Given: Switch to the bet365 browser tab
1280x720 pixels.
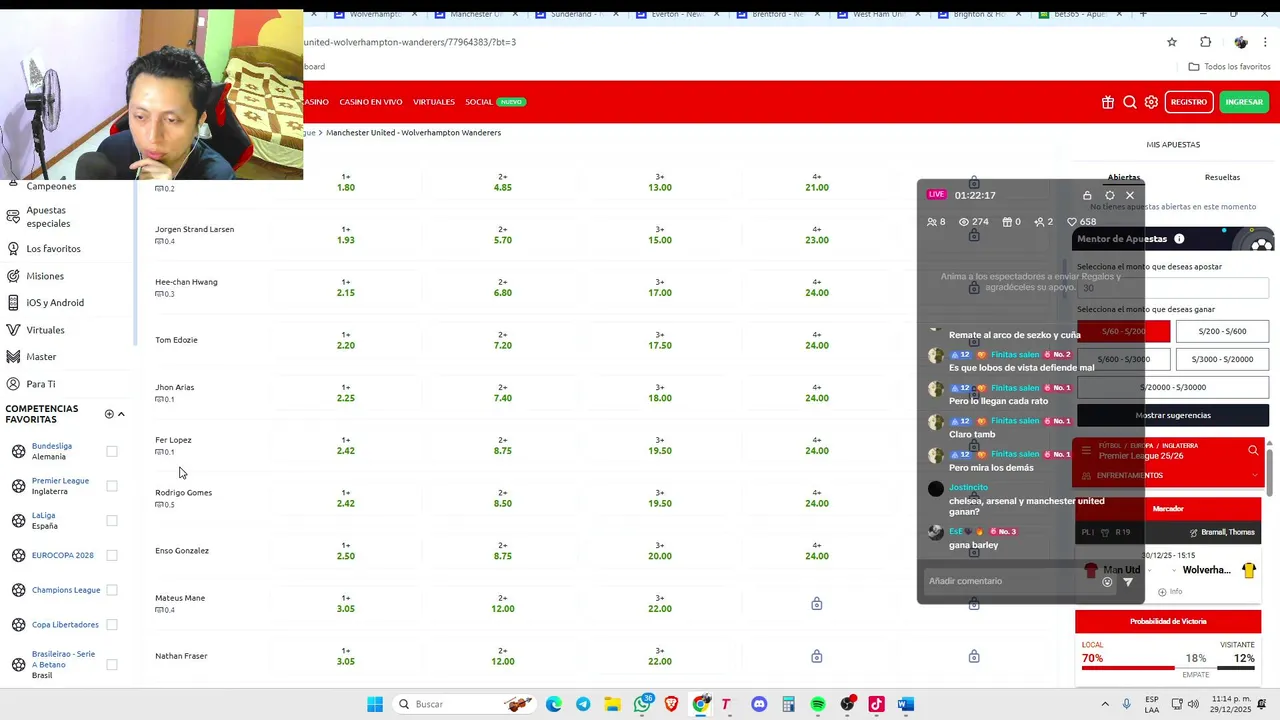Looking at the screenshot, I should 1078,14.
